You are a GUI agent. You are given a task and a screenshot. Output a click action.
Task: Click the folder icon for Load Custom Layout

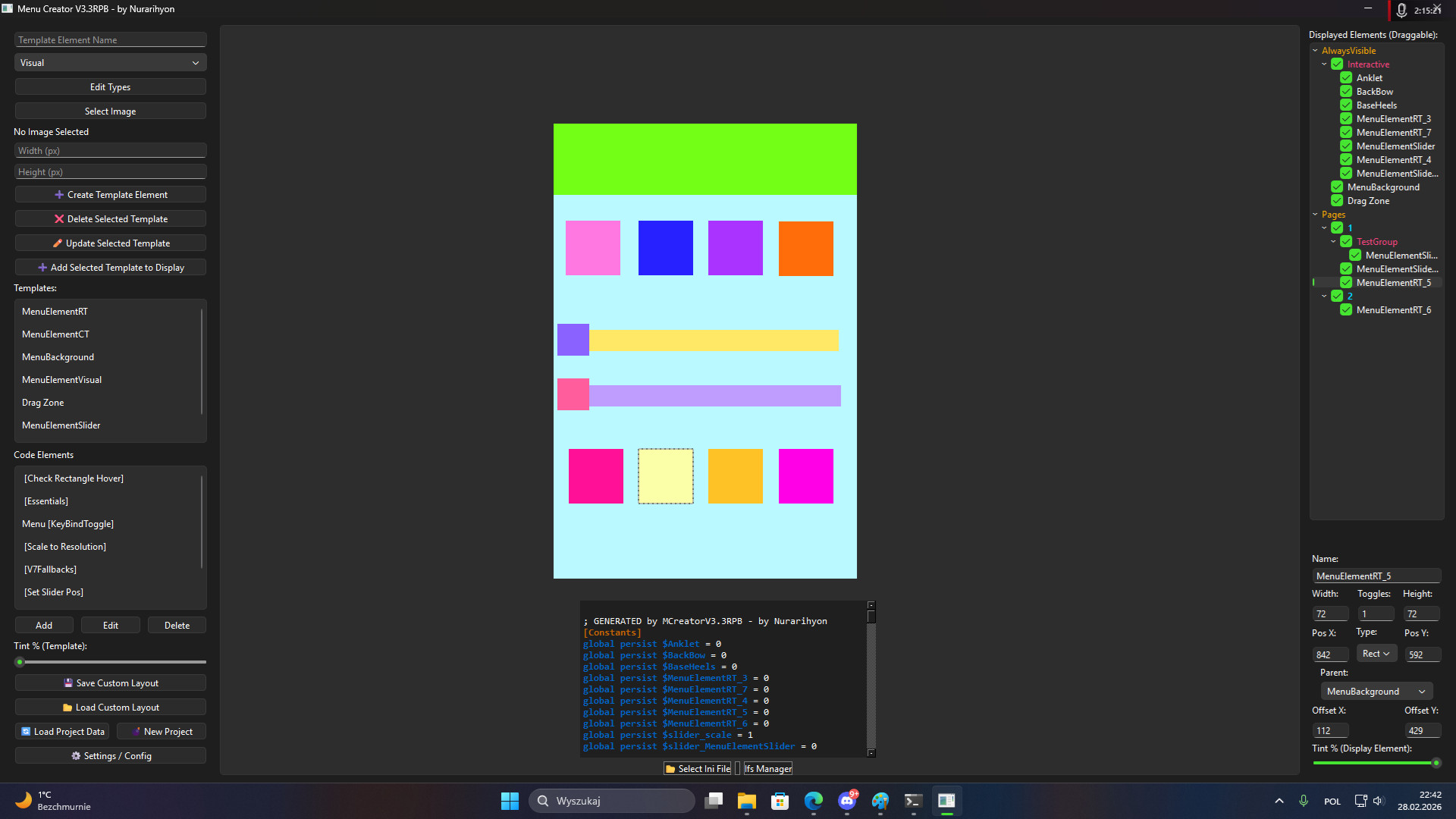pos(67,708)
